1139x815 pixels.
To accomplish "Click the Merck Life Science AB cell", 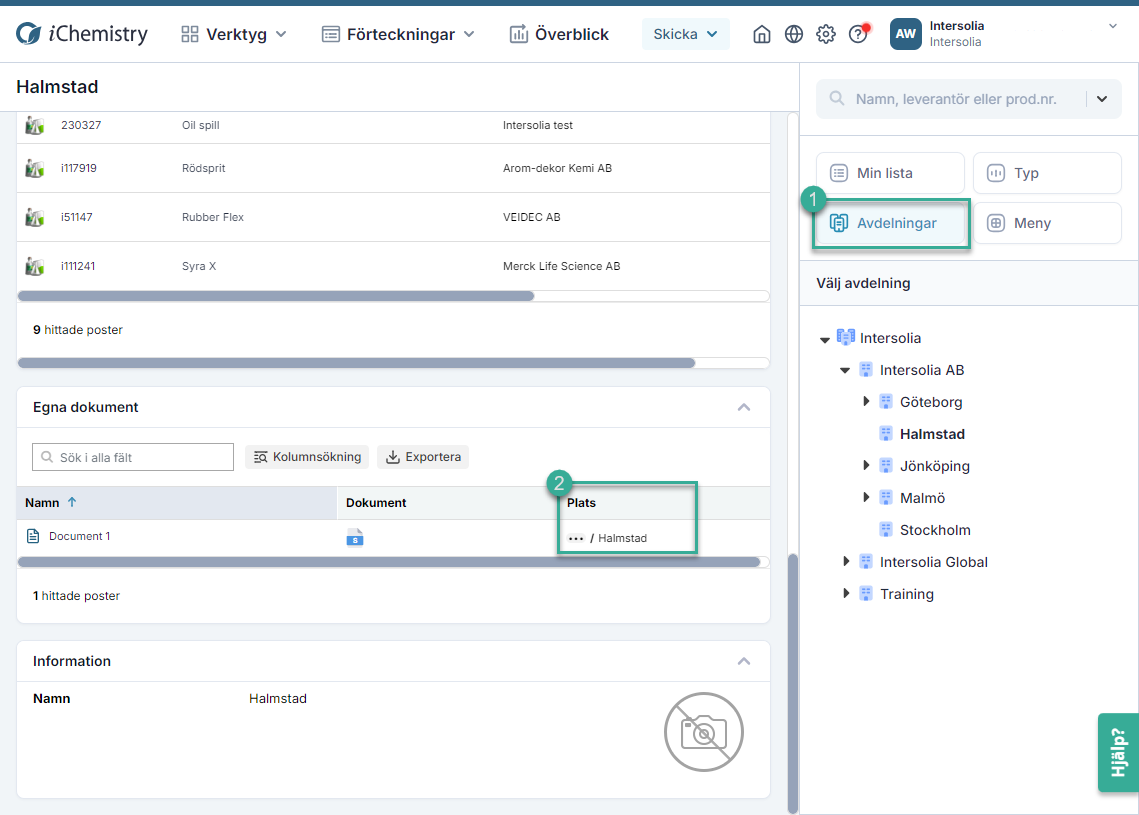I will tap(562, 267).
